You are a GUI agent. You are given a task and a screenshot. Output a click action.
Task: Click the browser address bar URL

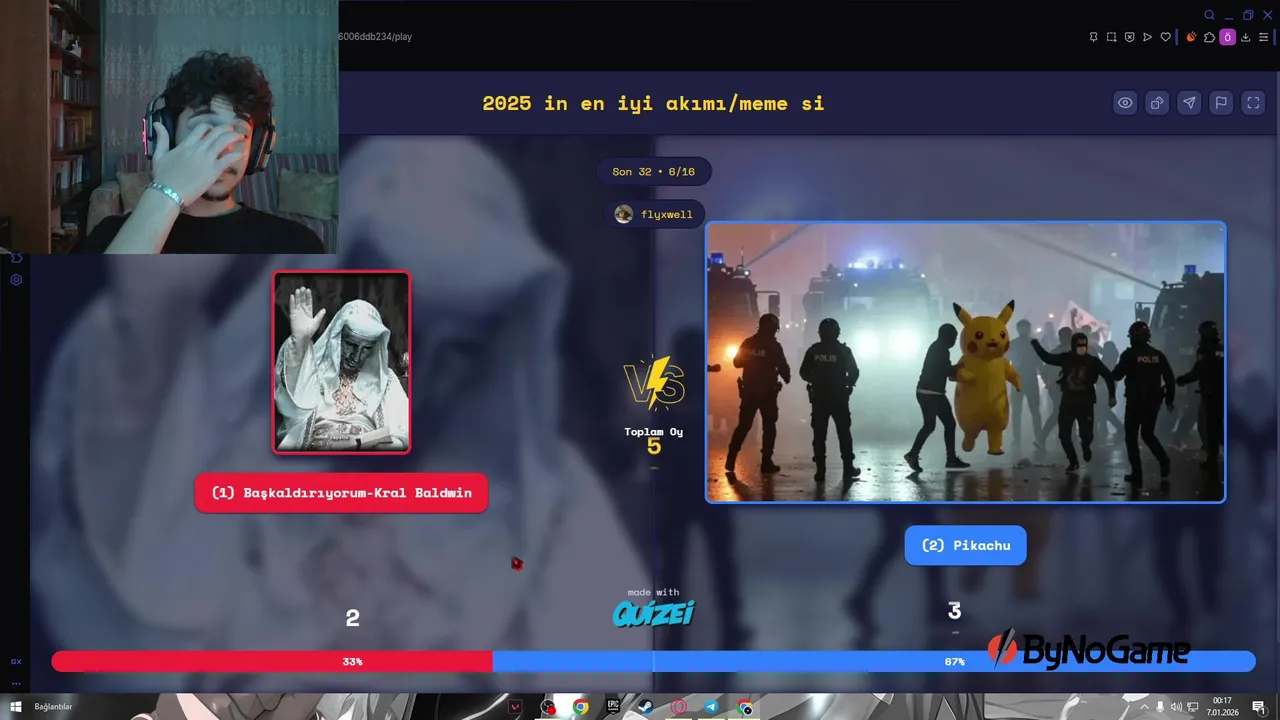375,37
